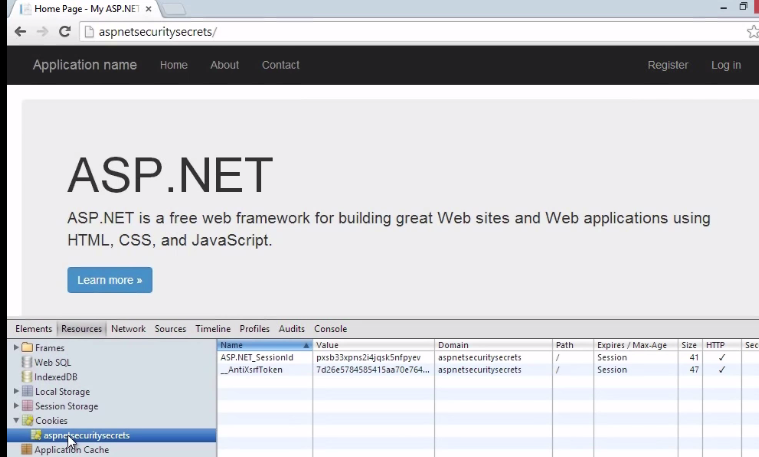The height and width of the screenshot is (457, 759).
Task: Click the Cookies icon in the tree
Action: (28, 420)
